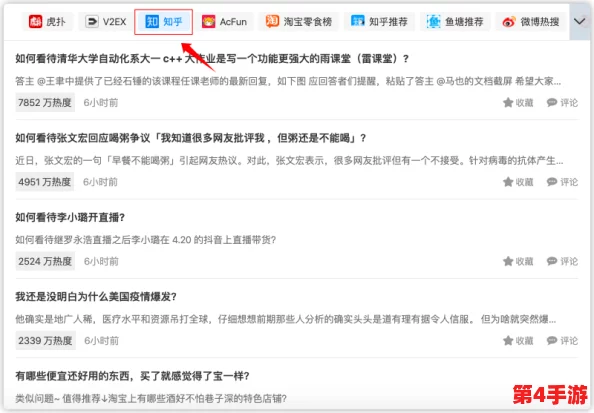The width and height of the screenshot is (594, 413).
Task: Expand more sources with the chevron arrow
Action: pos(580,22)
